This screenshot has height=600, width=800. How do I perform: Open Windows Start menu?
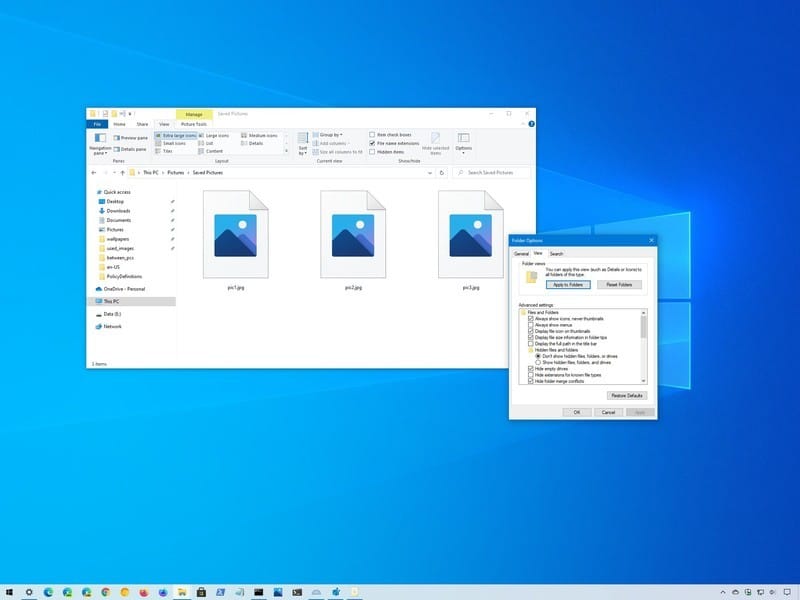pyautogui.click(x=10, y=592)
